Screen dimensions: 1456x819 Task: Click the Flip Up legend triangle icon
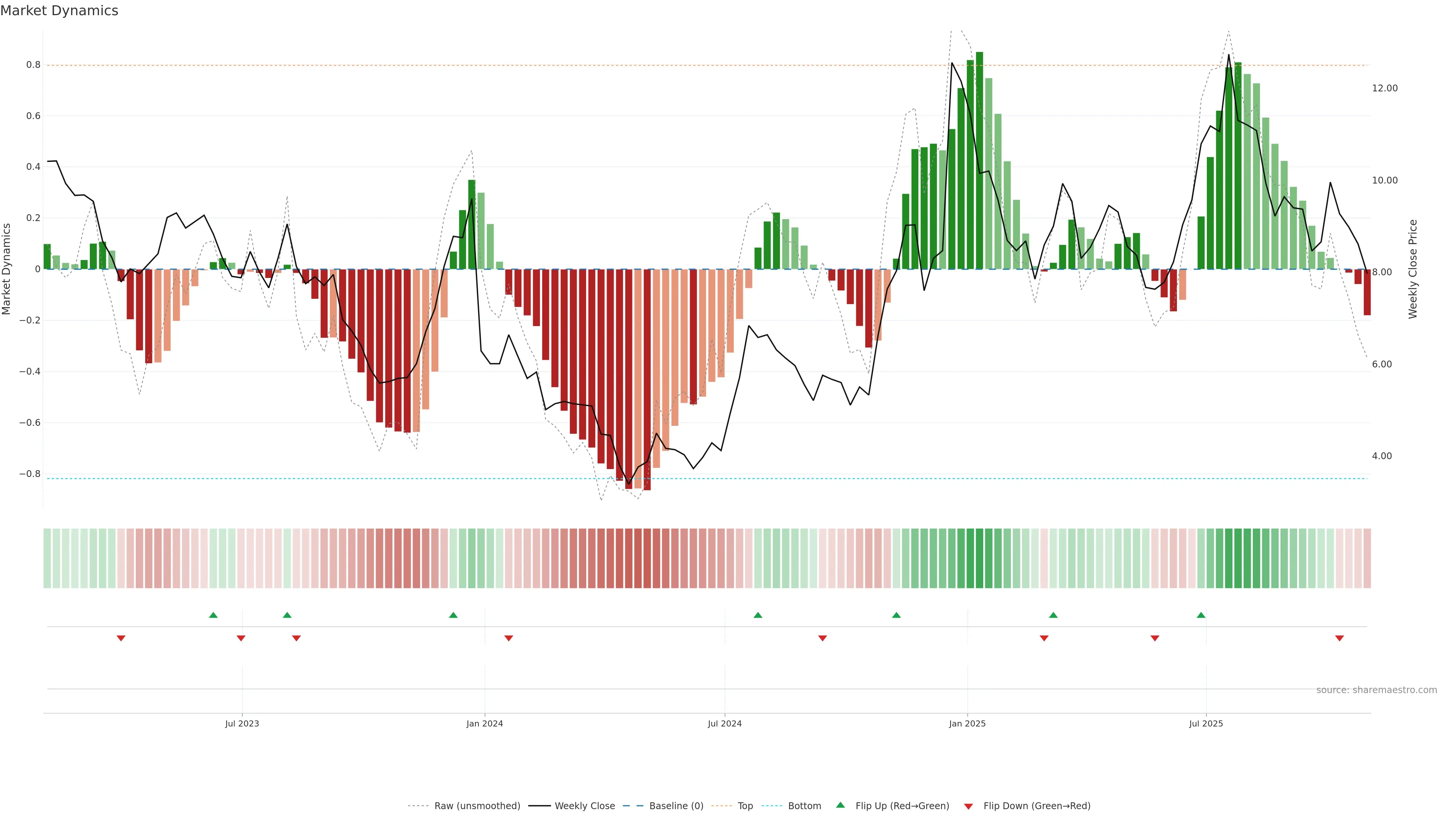tap(841, 805)
